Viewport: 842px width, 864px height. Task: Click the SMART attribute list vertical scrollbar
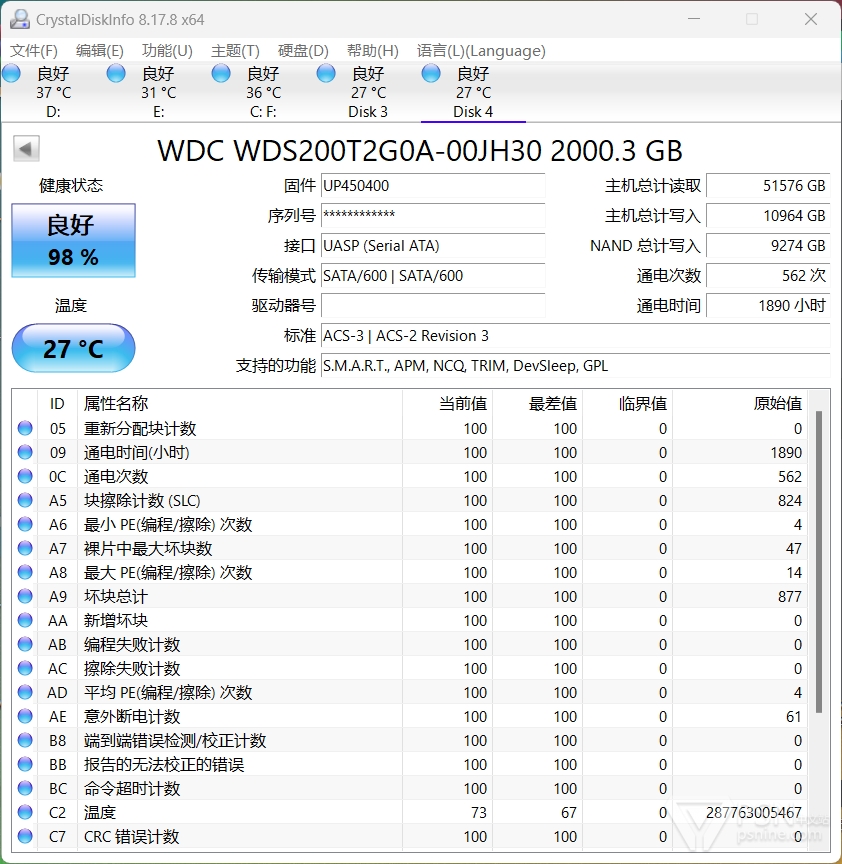pyautogui.click(x=819, y=562)
